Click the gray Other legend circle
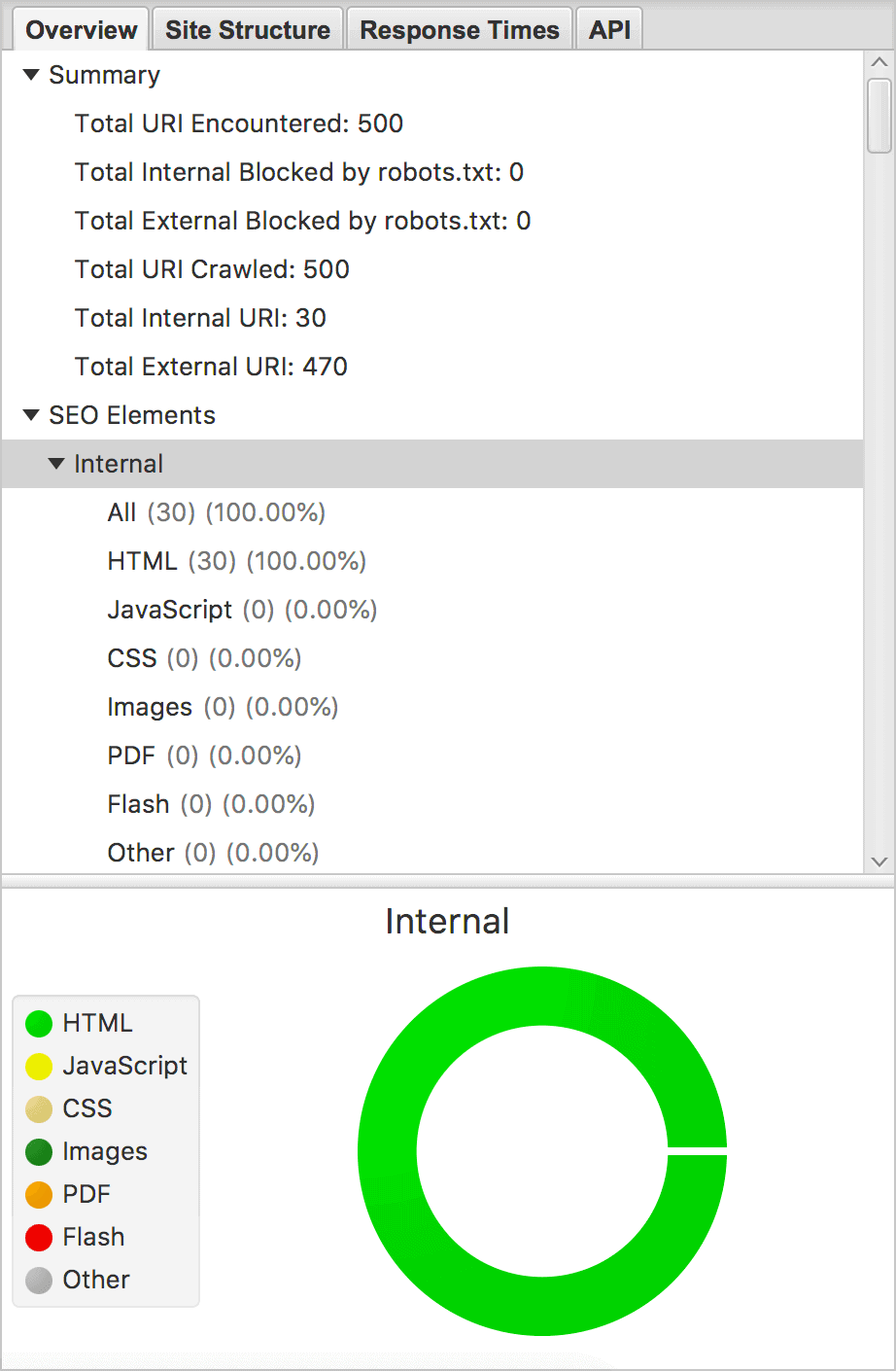The width and height of the screenshot is (896, 1371). pyautogui.click(x=39, y=1281)
